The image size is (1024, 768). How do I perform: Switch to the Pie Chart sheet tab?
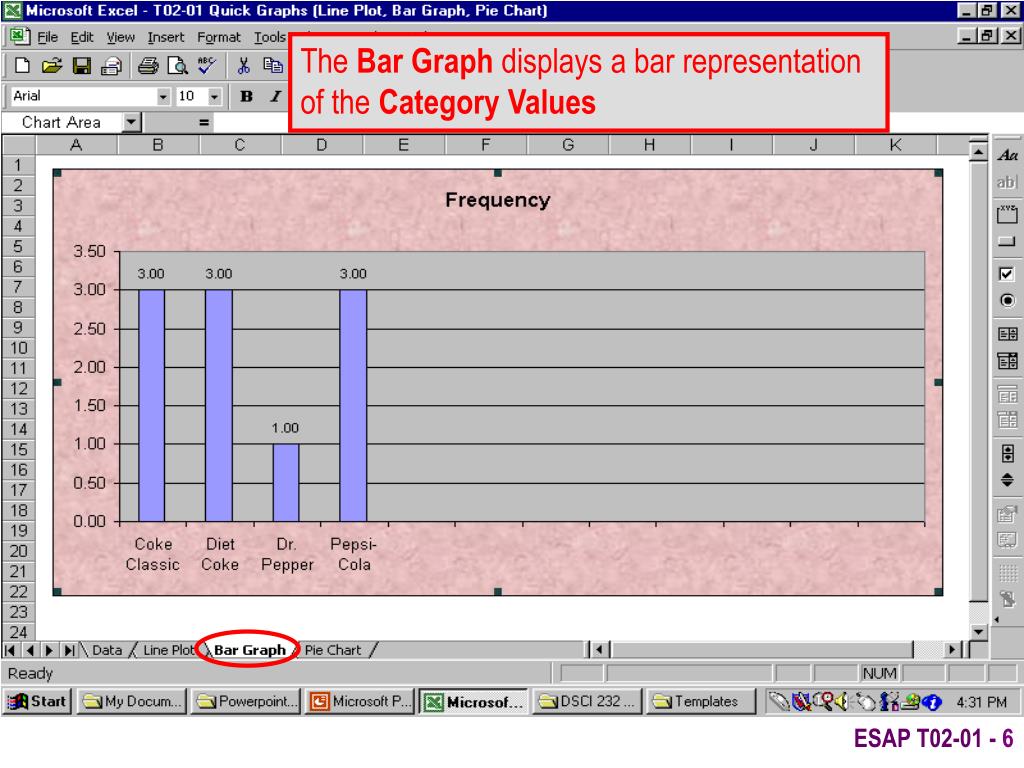pyautogui.click(x=332, y=650)
